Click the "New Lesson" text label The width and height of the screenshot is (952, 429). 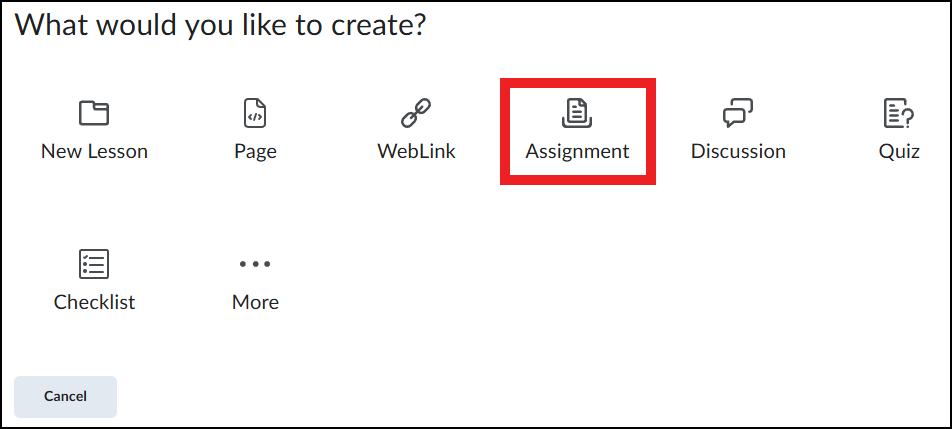(x=94, y=151)
